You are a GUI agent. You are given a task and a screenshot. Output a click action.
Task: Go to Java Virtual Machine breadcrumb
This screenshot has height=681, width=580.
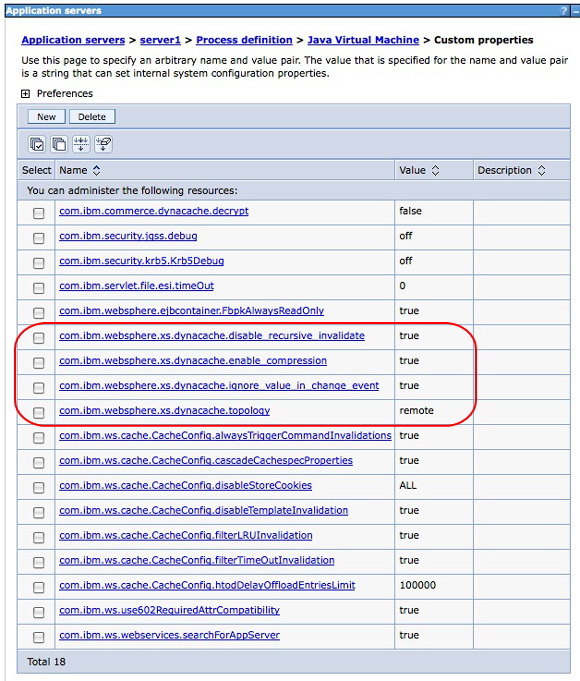pos(363,40)
